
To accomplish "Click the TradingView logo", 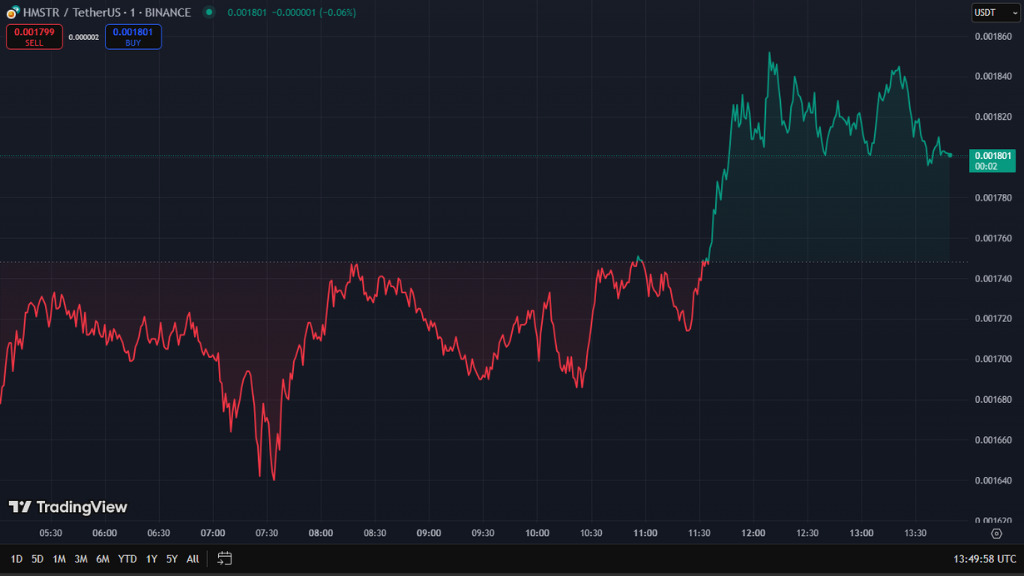I will pos(68,507).
